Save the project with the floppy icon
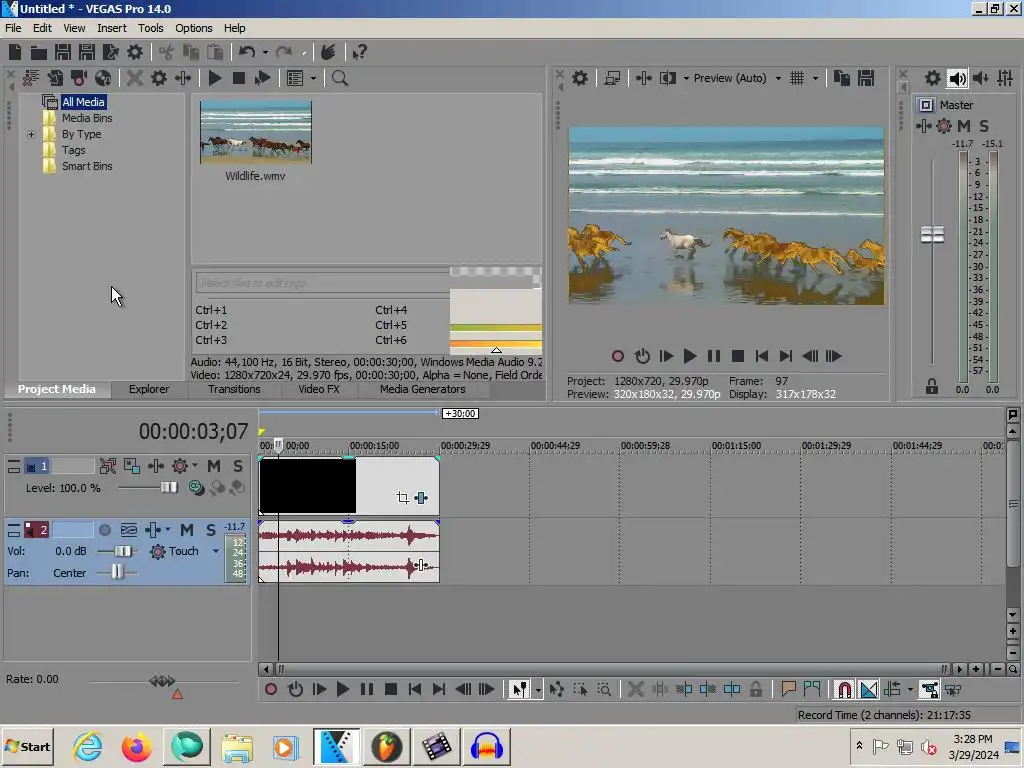This screenshot has height=768, width=1024. point(63,52)
